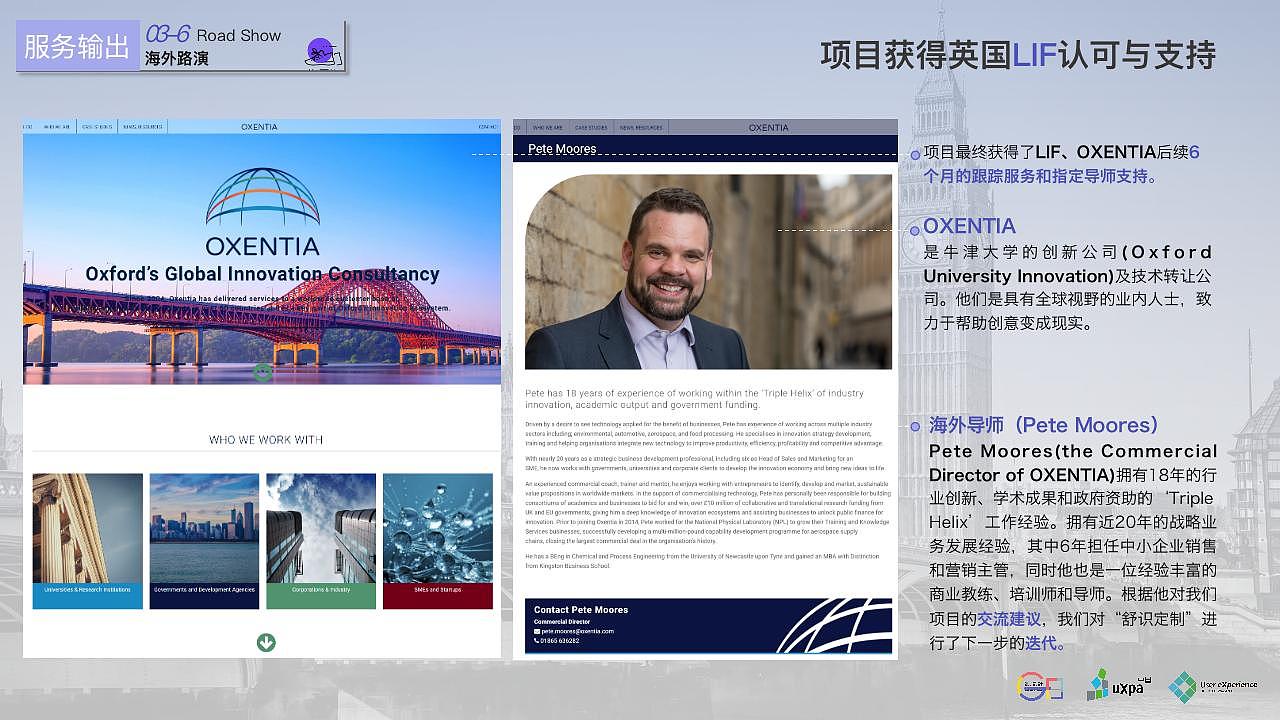This screenshot has width=1280, height=720.
Task: Click Pete Moores' portrait photo
Action: coord(708,272)
